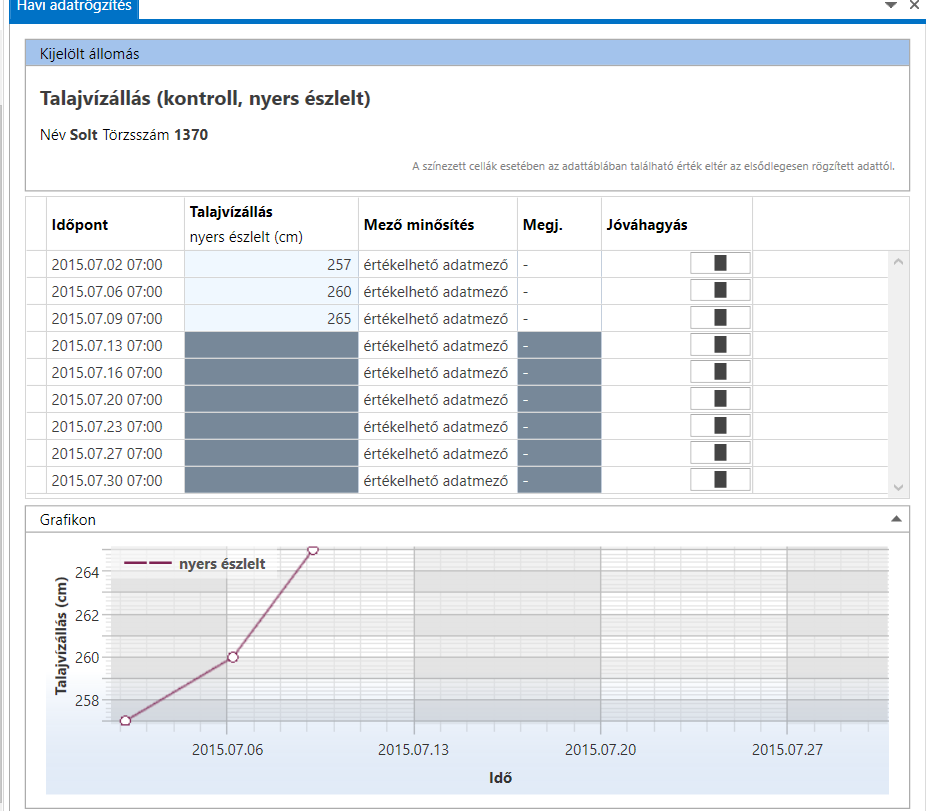The height and width of the screenshot is (811, 926).
Task: Select the 2015.07.06 07:00 date cell
Action: pyautogui.click(x=115, y=291)
